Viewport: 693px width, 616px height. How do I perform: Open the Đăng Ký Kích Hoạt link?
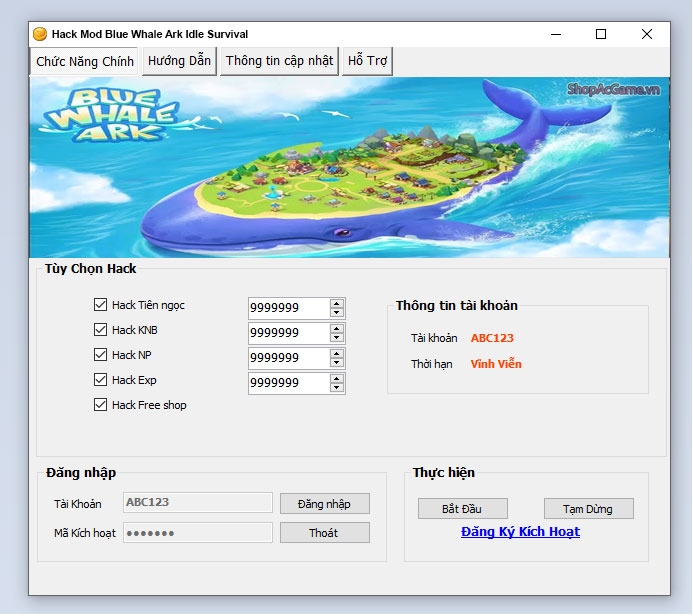520,532
